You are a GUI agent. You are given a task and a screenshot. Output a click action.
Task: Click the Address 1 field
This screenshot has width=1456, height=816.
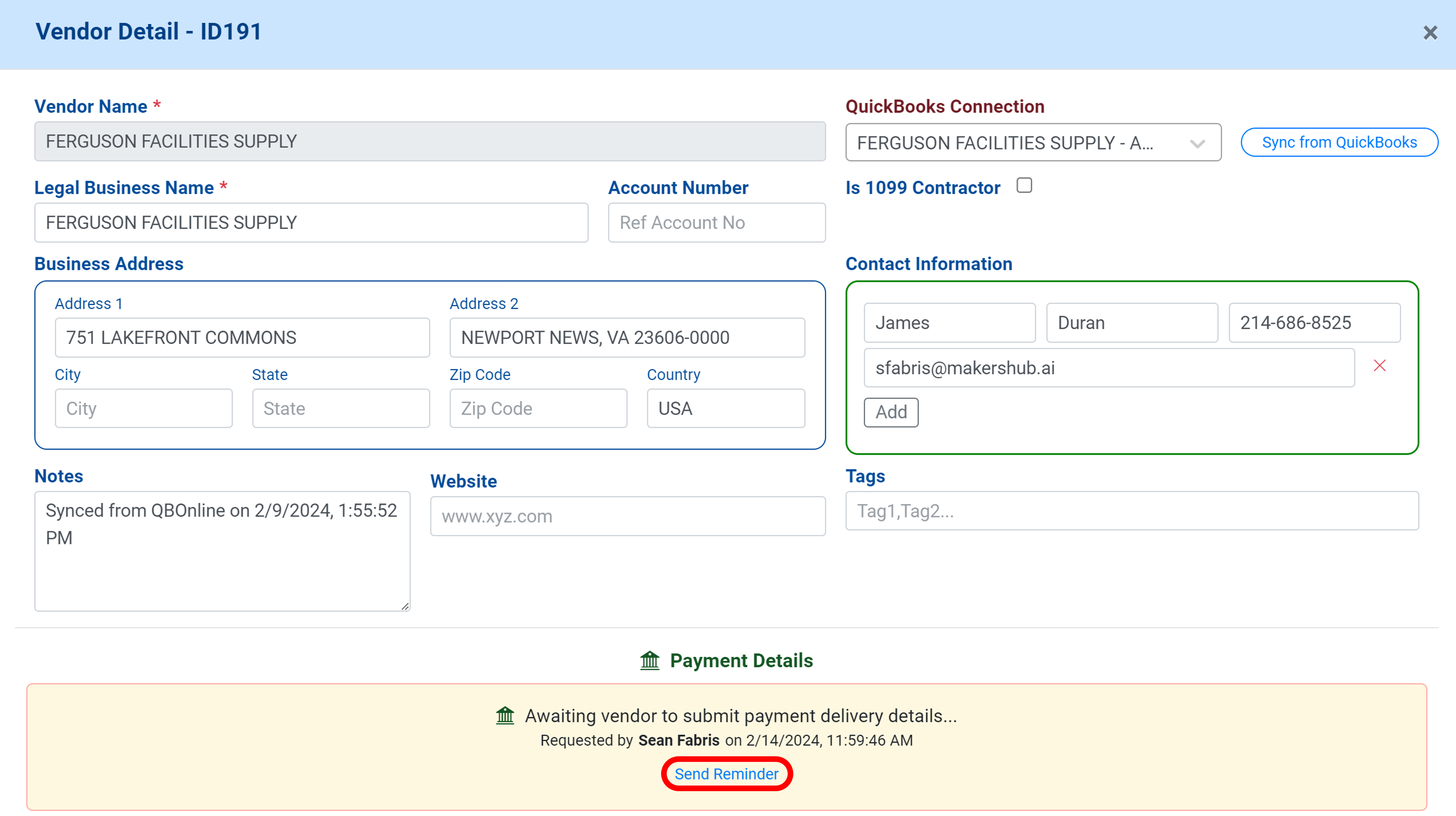click(242, 337)
